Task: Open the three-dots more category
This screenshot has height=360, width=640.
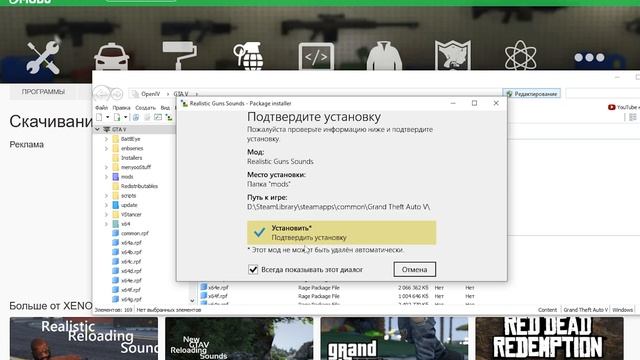Action: pyautogui.click(x=589, y=58)
